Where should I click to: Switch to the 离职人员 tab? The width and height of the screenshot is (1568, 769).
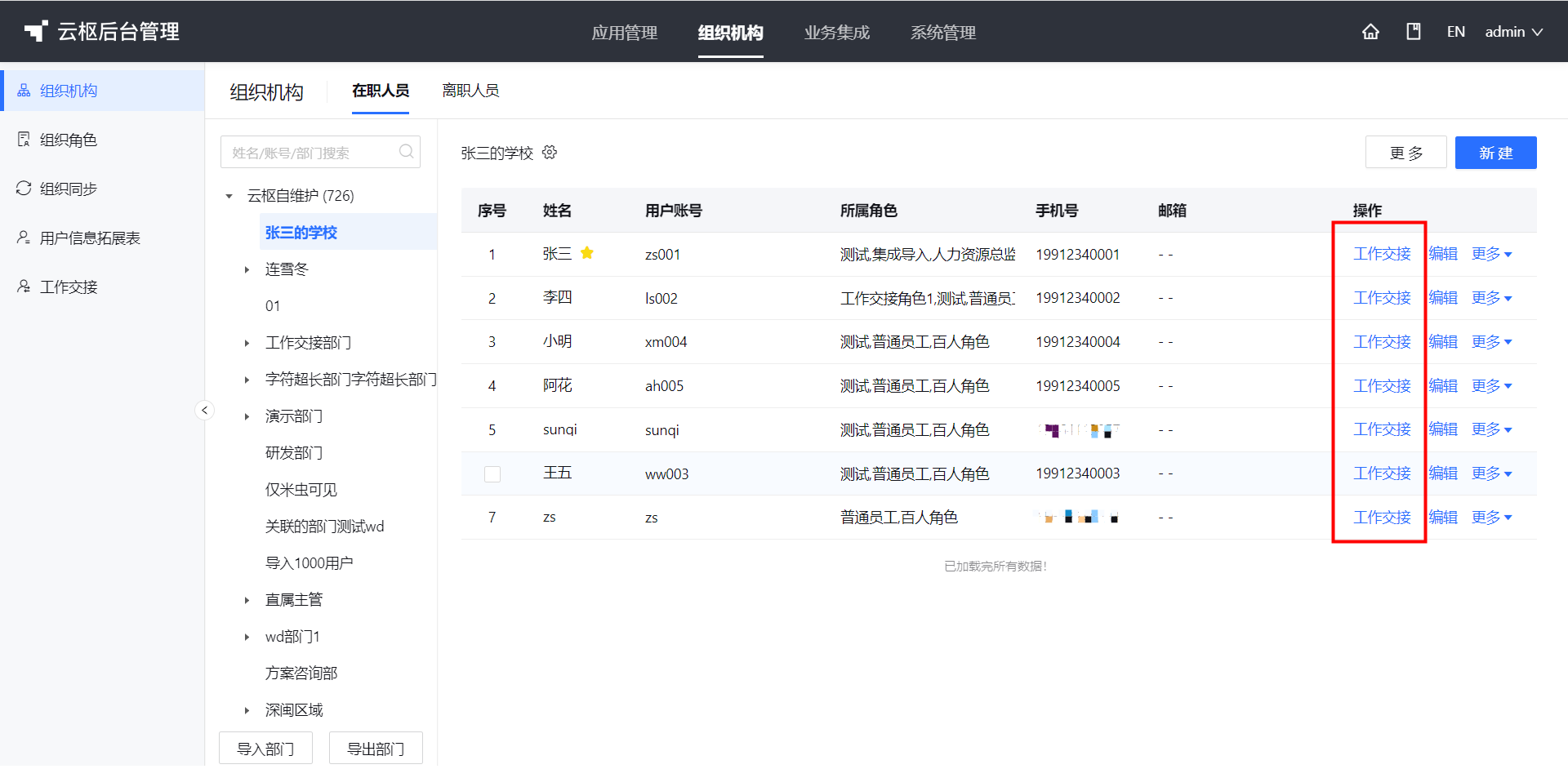tap(470, 91)
